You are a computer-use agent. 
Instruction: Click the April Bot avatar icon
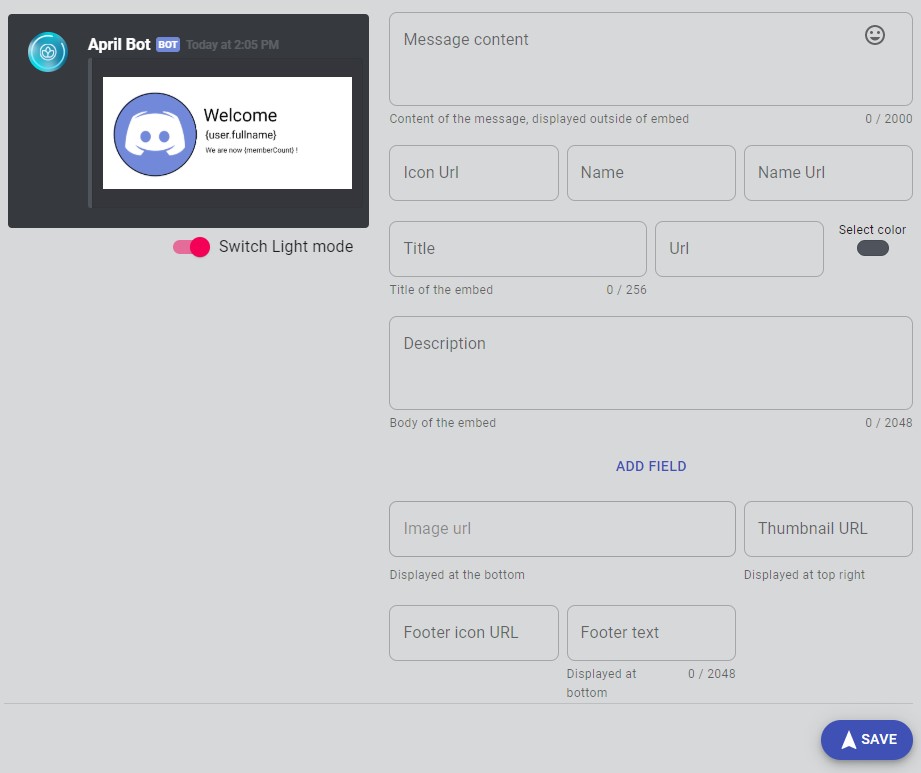point(48,52)
